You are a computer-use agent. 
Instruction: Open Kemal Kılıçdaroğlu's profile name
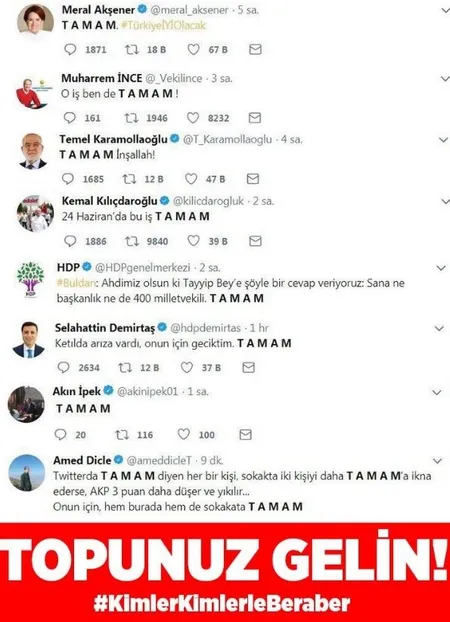110,201
